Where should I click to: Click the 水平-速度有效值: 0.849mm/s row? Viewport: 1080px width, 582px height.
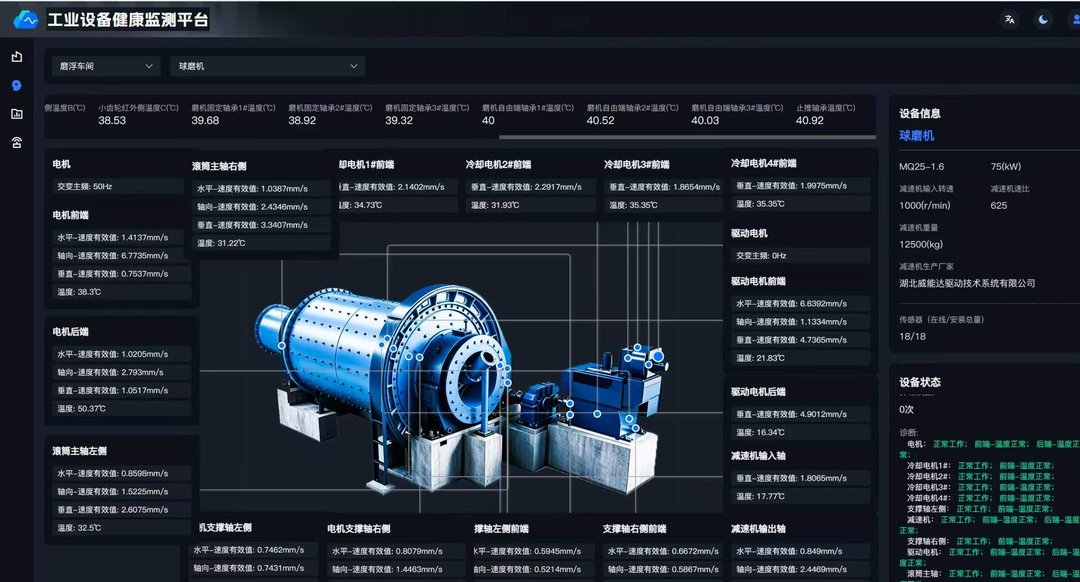(x=800, y=551)
